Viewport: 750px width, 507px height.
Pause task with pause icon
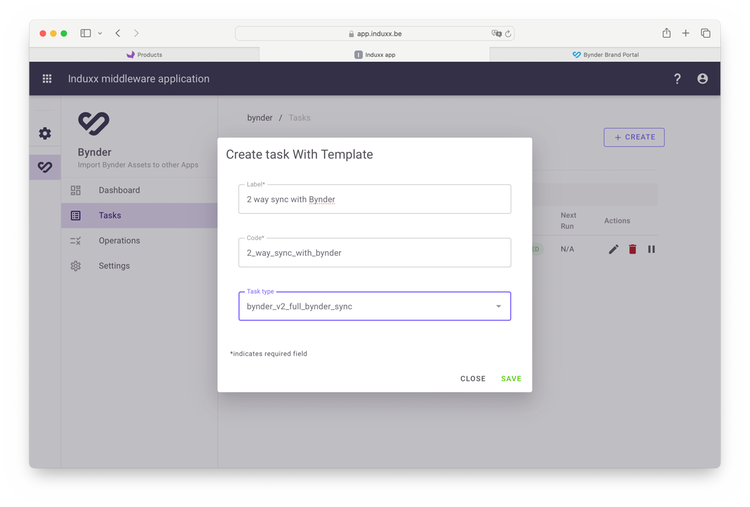tap(651, 249)
